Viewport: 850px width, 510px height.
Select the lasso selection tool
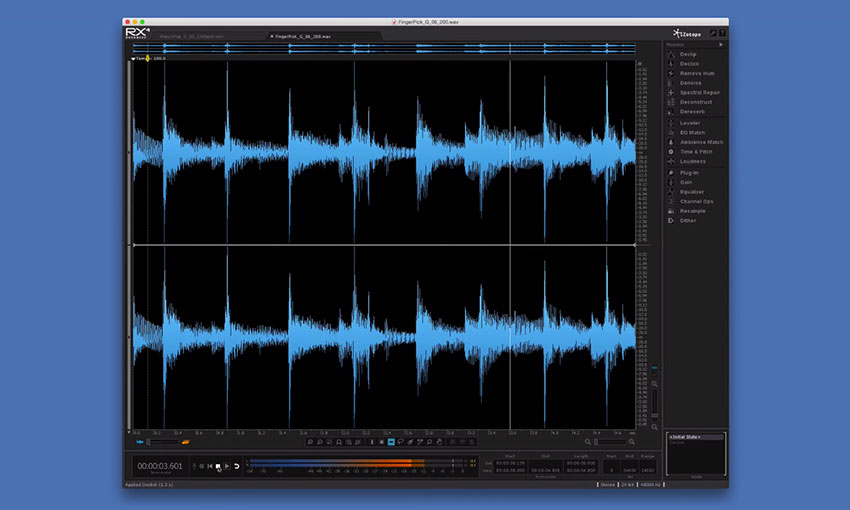click(x=400, y=442)
